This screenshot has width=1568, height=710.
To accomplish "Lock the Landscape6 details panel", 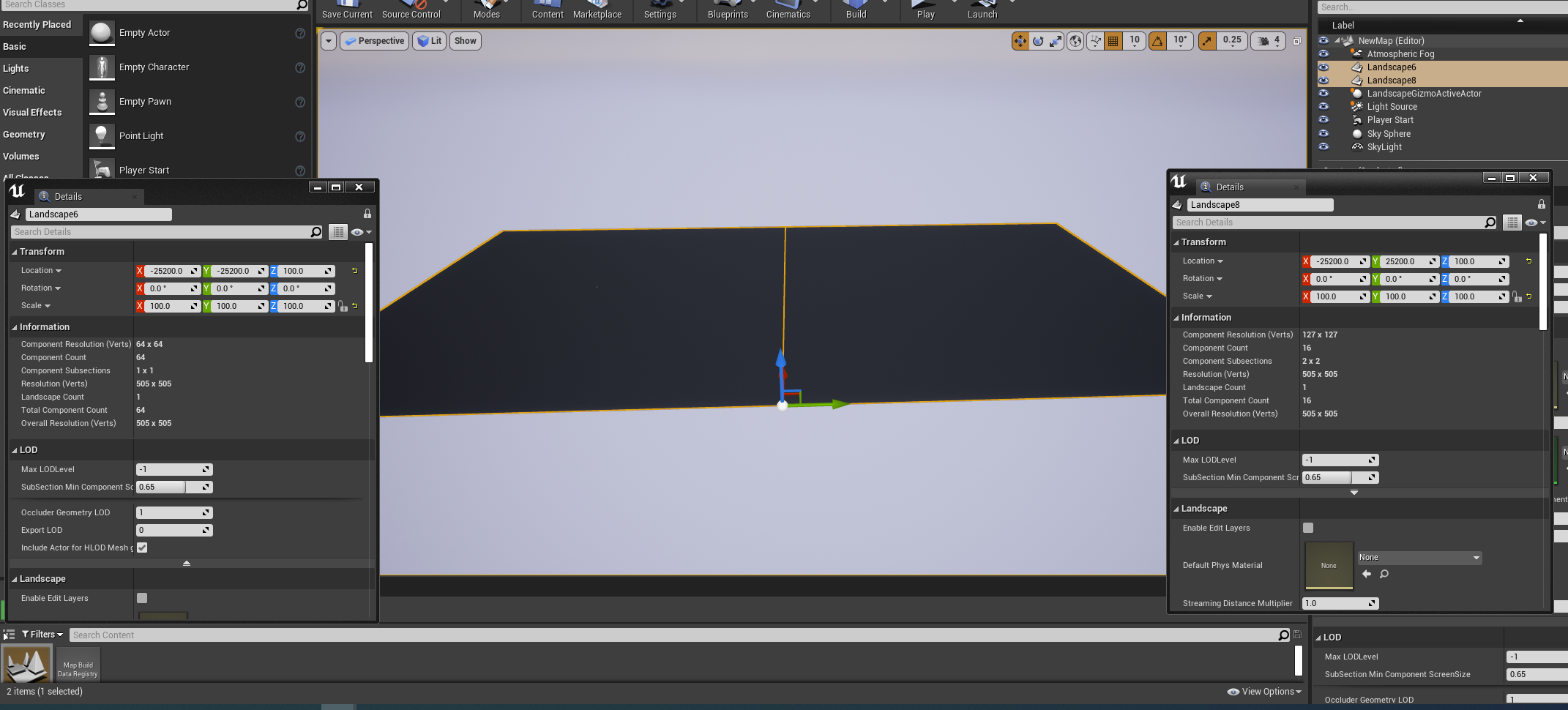I will point(367,214).
